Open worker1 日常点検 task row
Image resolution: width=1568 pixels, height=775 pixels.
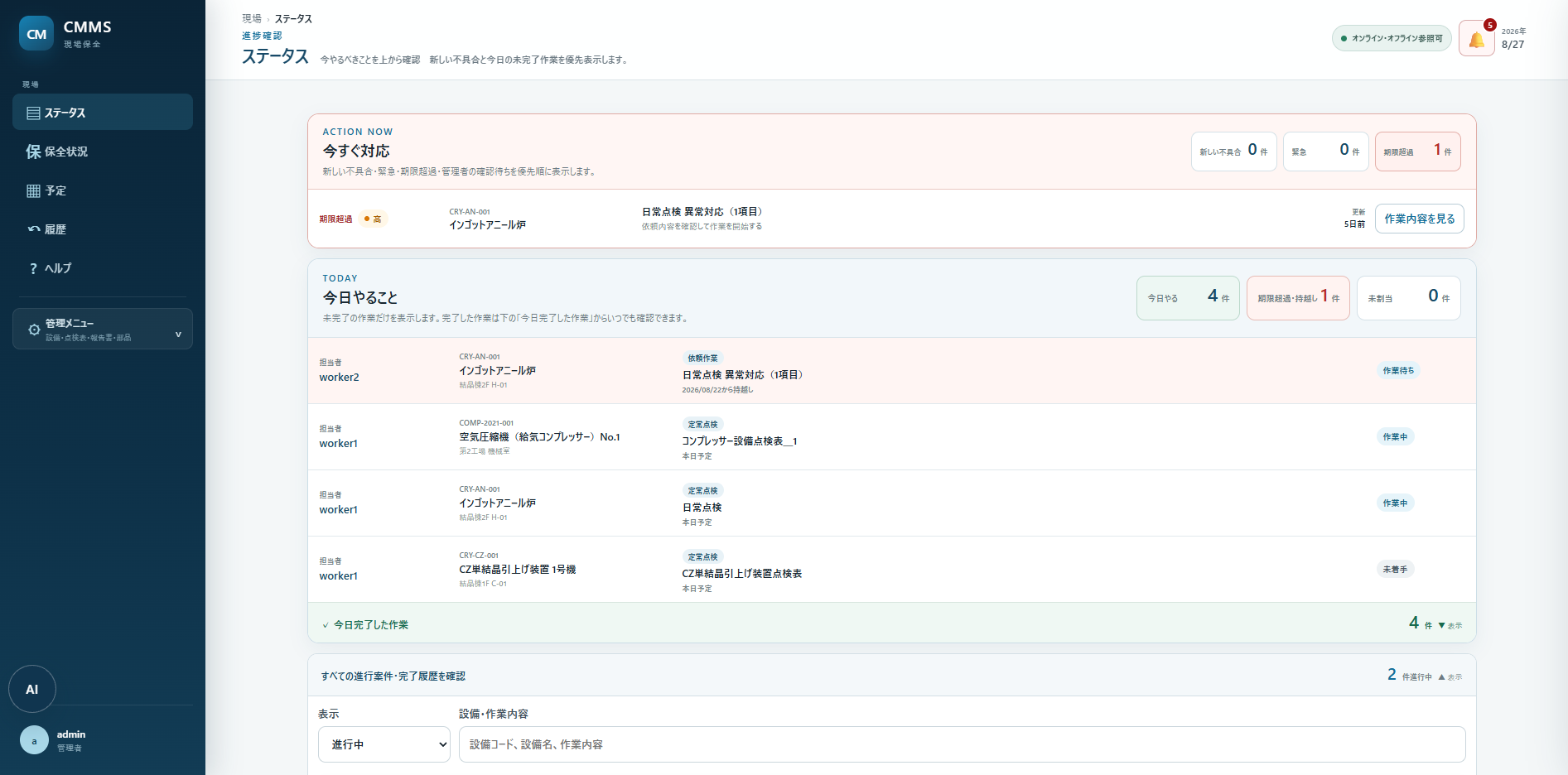(x=892, y=503)
